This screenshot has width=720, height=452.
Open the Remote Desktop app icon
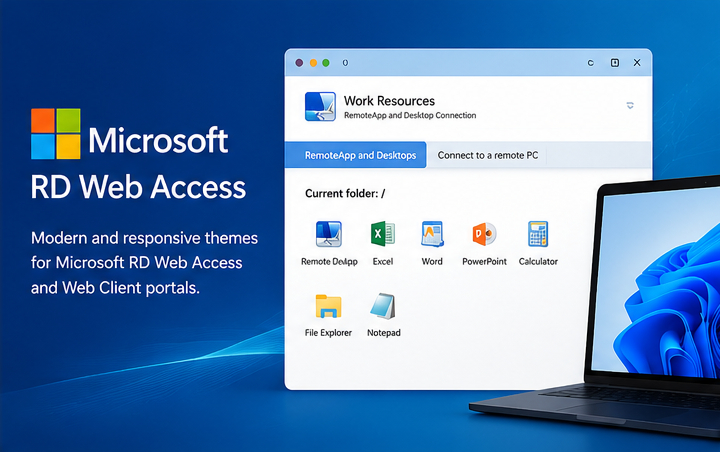pos(329,234)
